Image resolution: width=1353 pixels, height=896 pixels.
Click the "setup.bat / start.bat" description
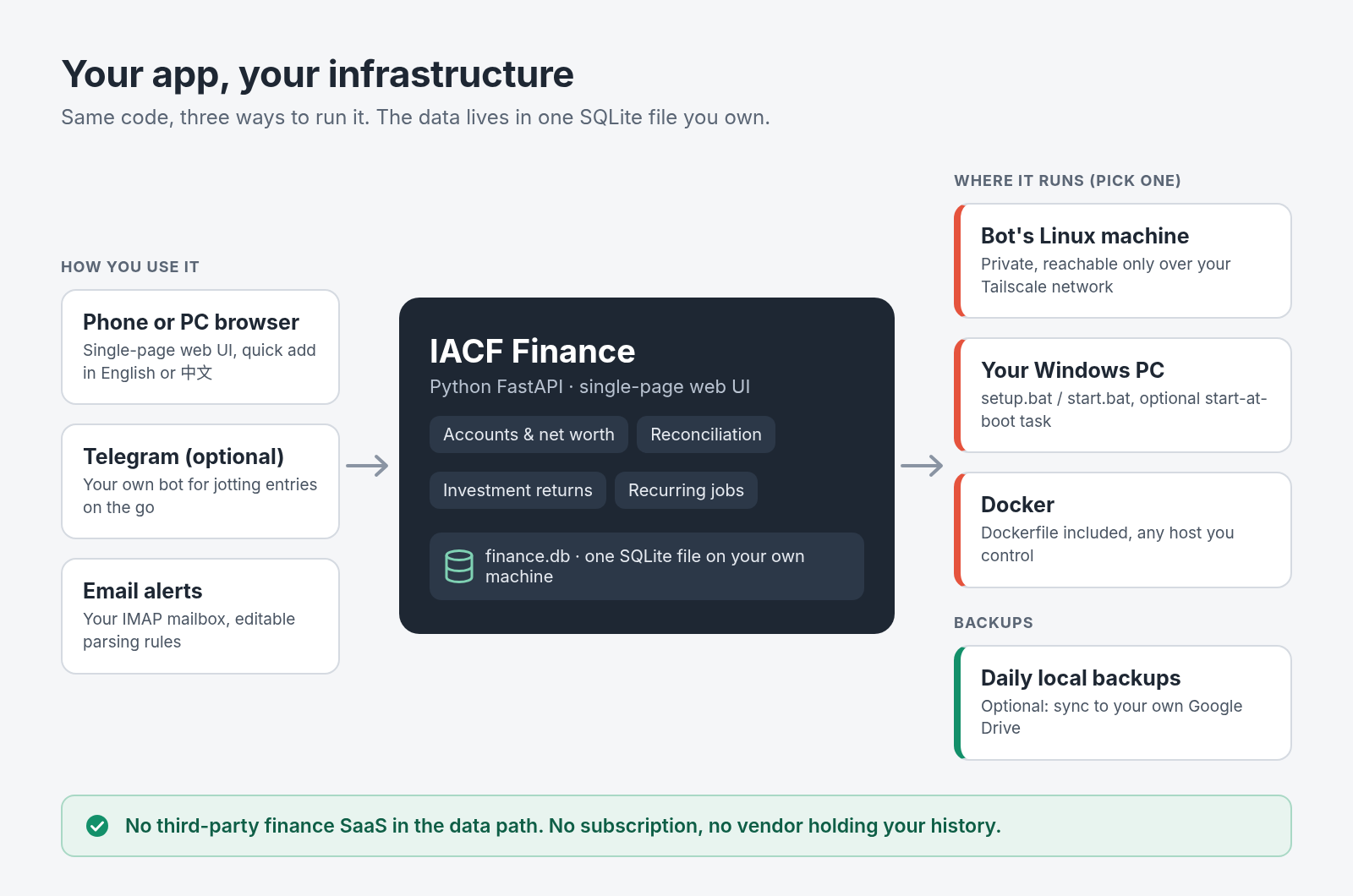(x=1124, y=410)
